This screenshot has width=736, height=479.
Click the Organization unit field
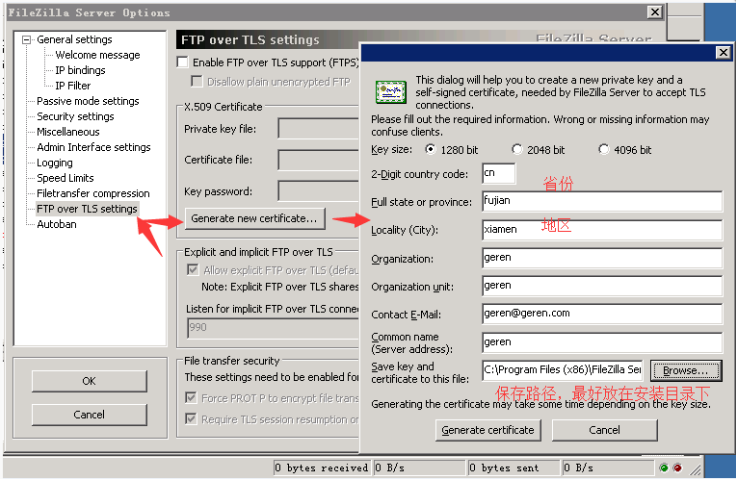(602, 286)
